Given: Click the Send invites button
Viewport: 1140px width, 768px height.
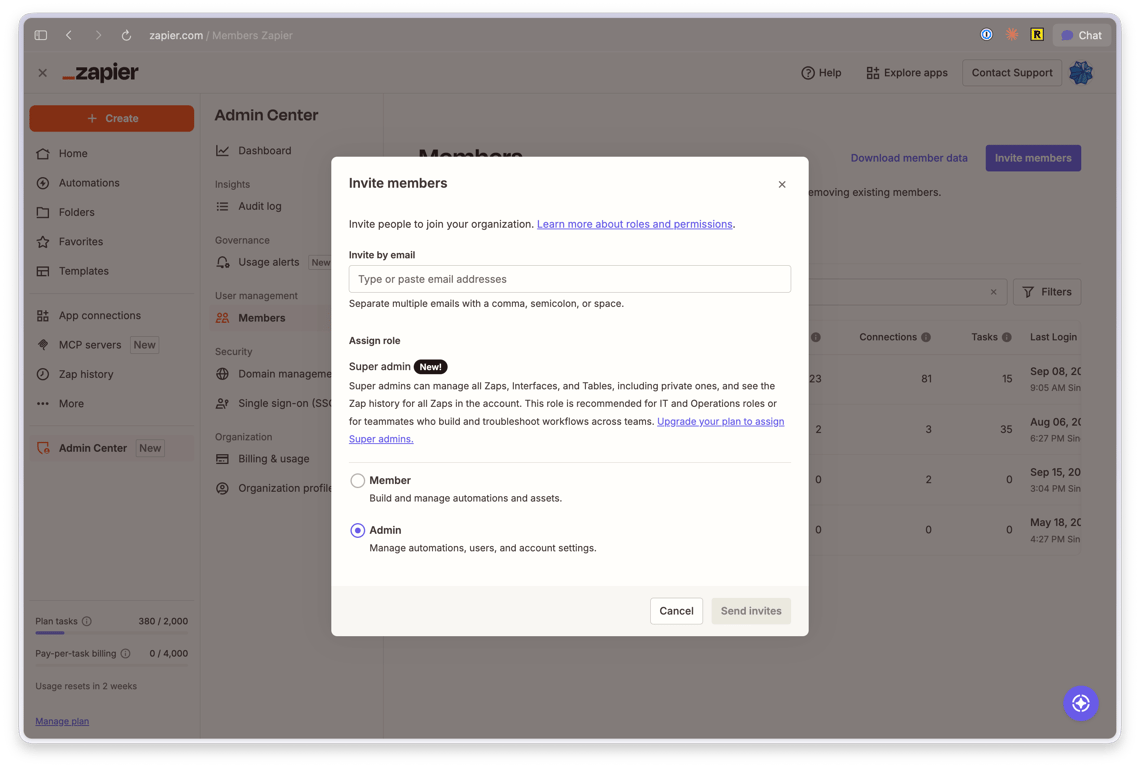Looking at the screenshot, I should pos(750,611).
